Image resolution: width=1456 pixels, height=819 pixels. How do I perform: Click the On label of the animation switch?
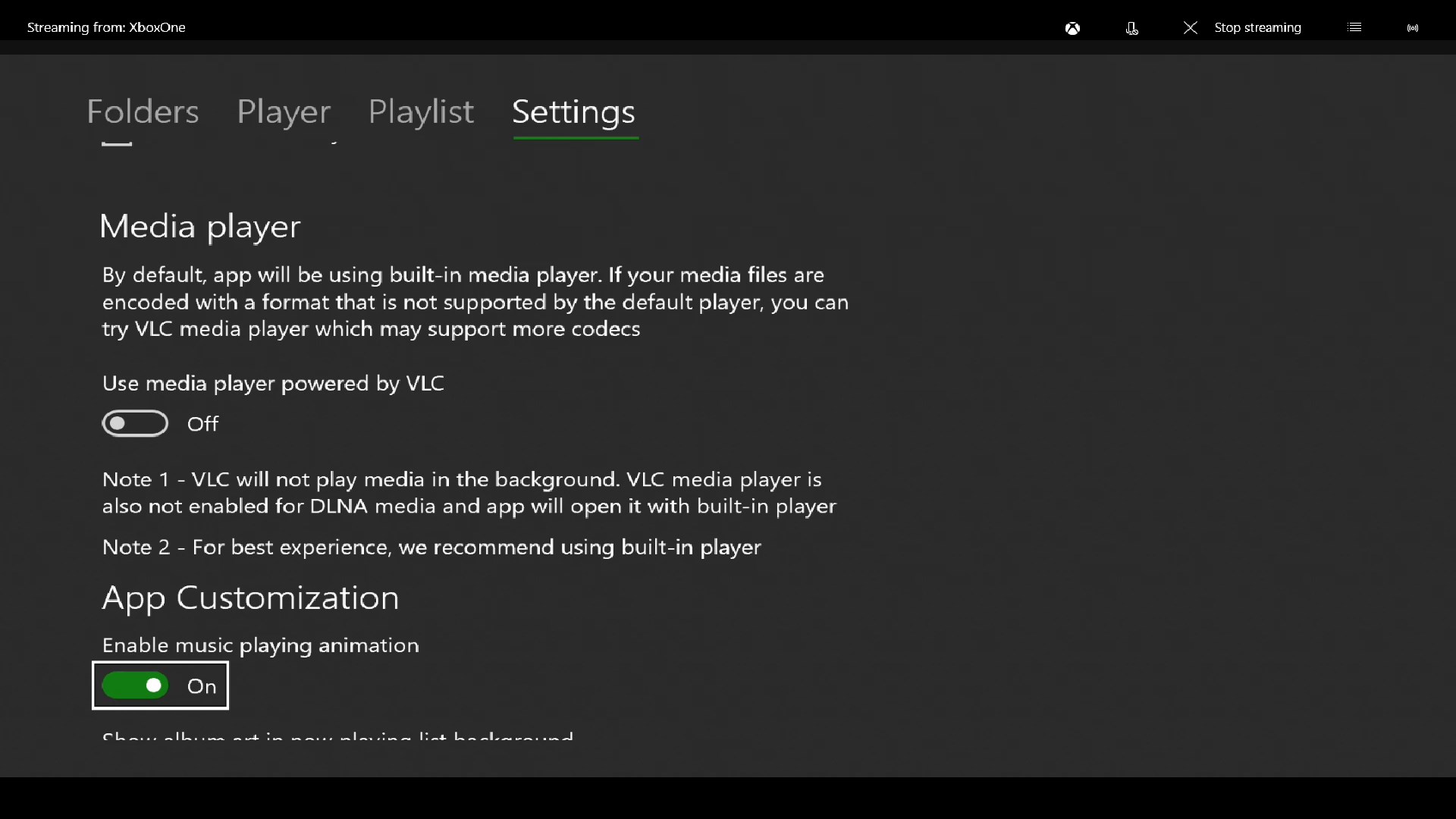point(202,686)
